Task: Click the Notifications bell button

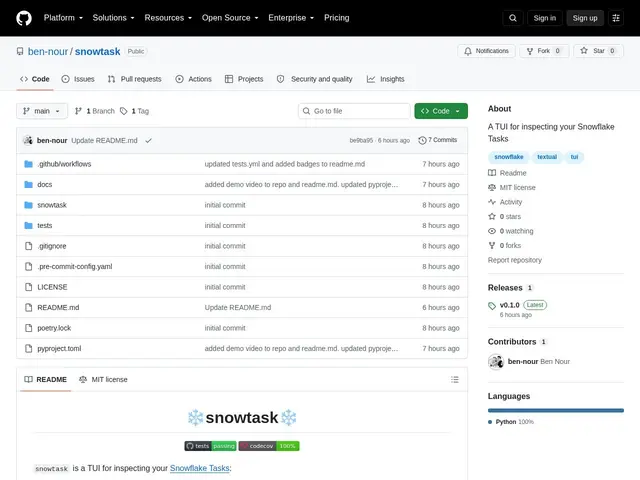Action: coord(486,51)
